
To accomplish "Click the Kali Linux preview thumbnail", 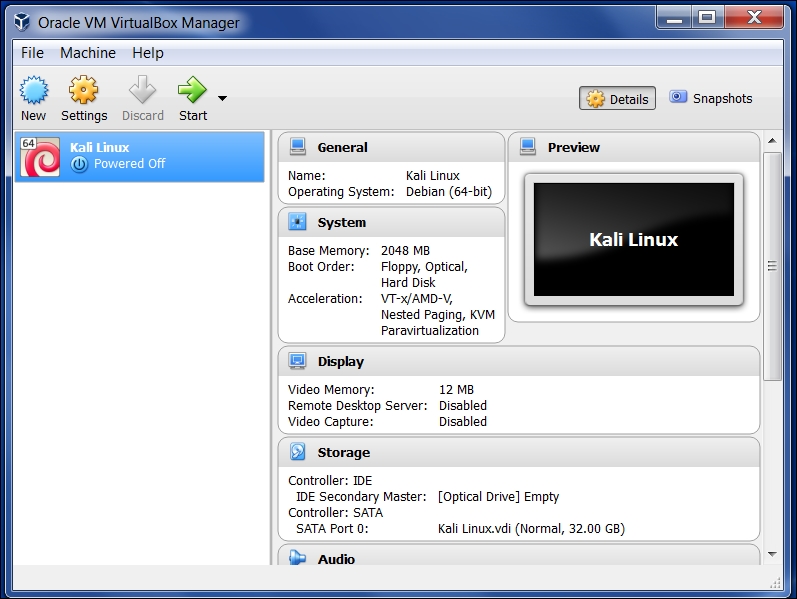I will coord(633,240).
